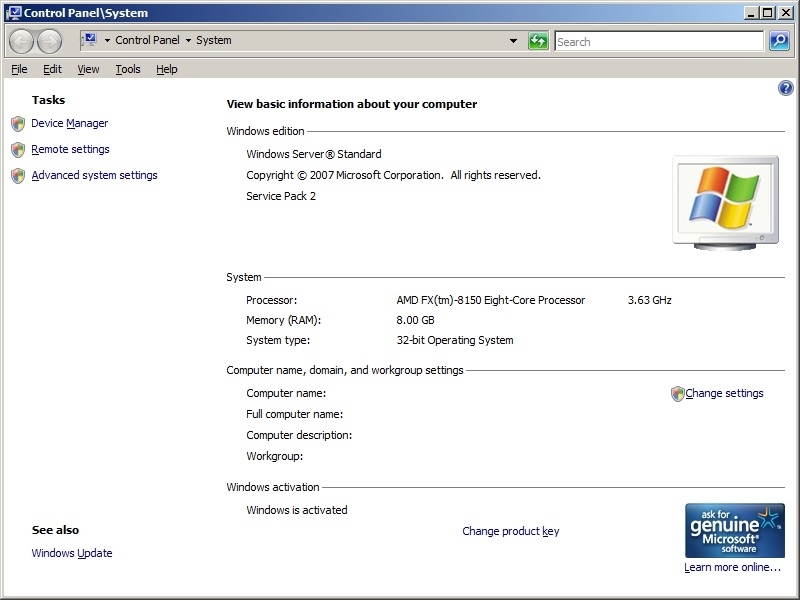Click the green Refresh button
This screenshot has height=601, width=800.
pos(538,41)
